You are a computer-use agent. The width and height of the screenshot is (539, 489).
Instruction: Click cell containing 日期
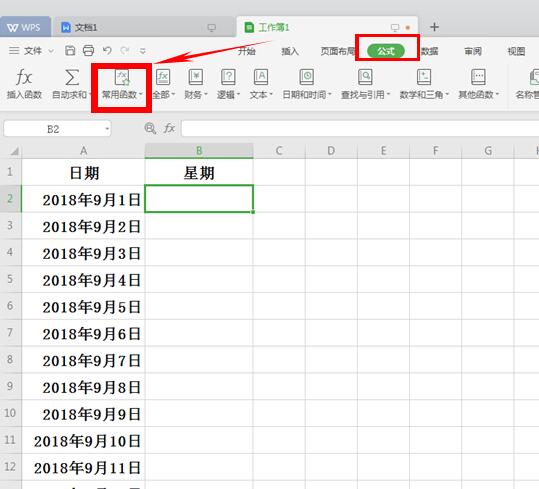click(x=84, y=173)
